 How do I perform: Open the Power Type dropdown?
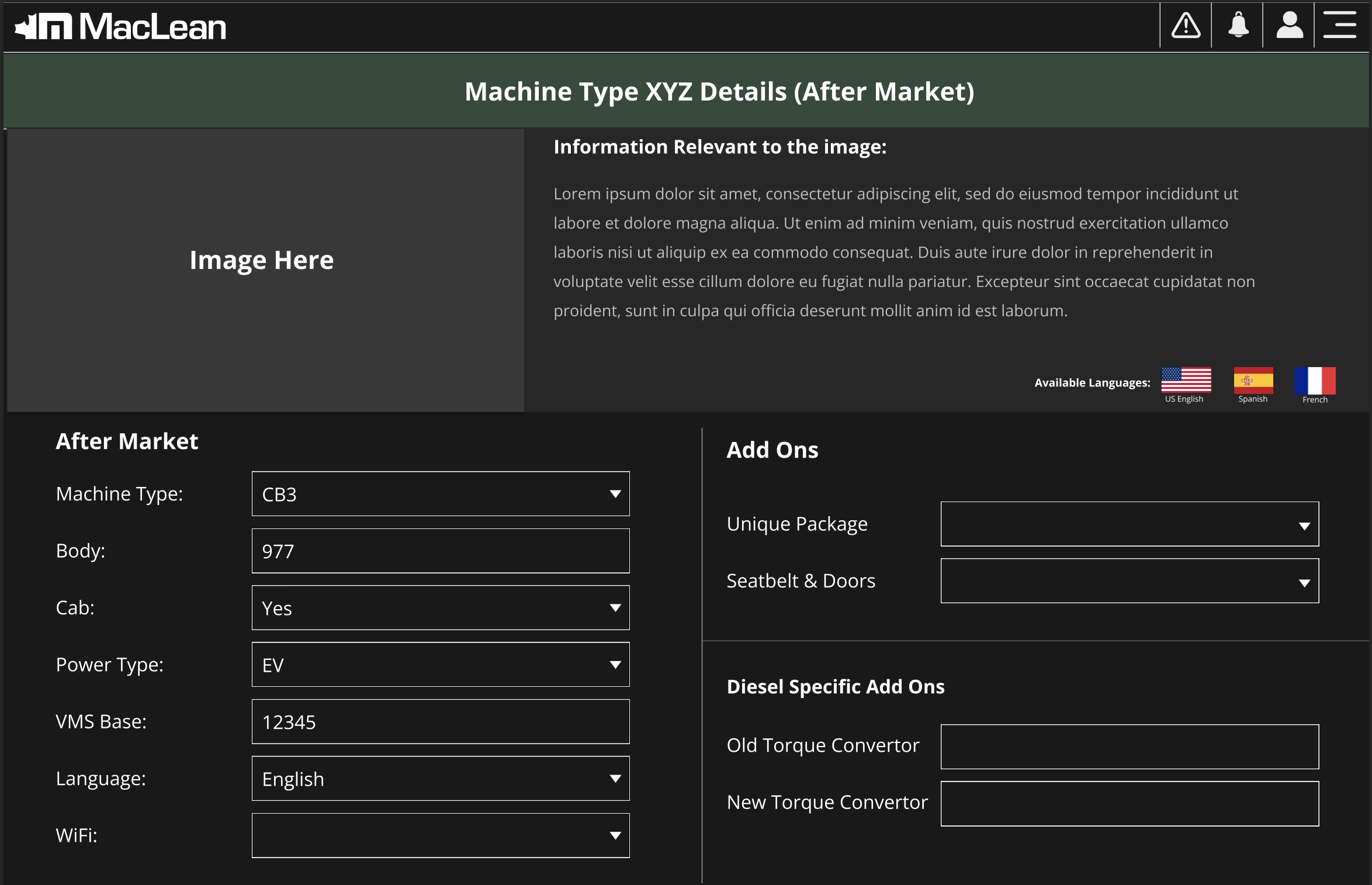click(x=441, y=665)
